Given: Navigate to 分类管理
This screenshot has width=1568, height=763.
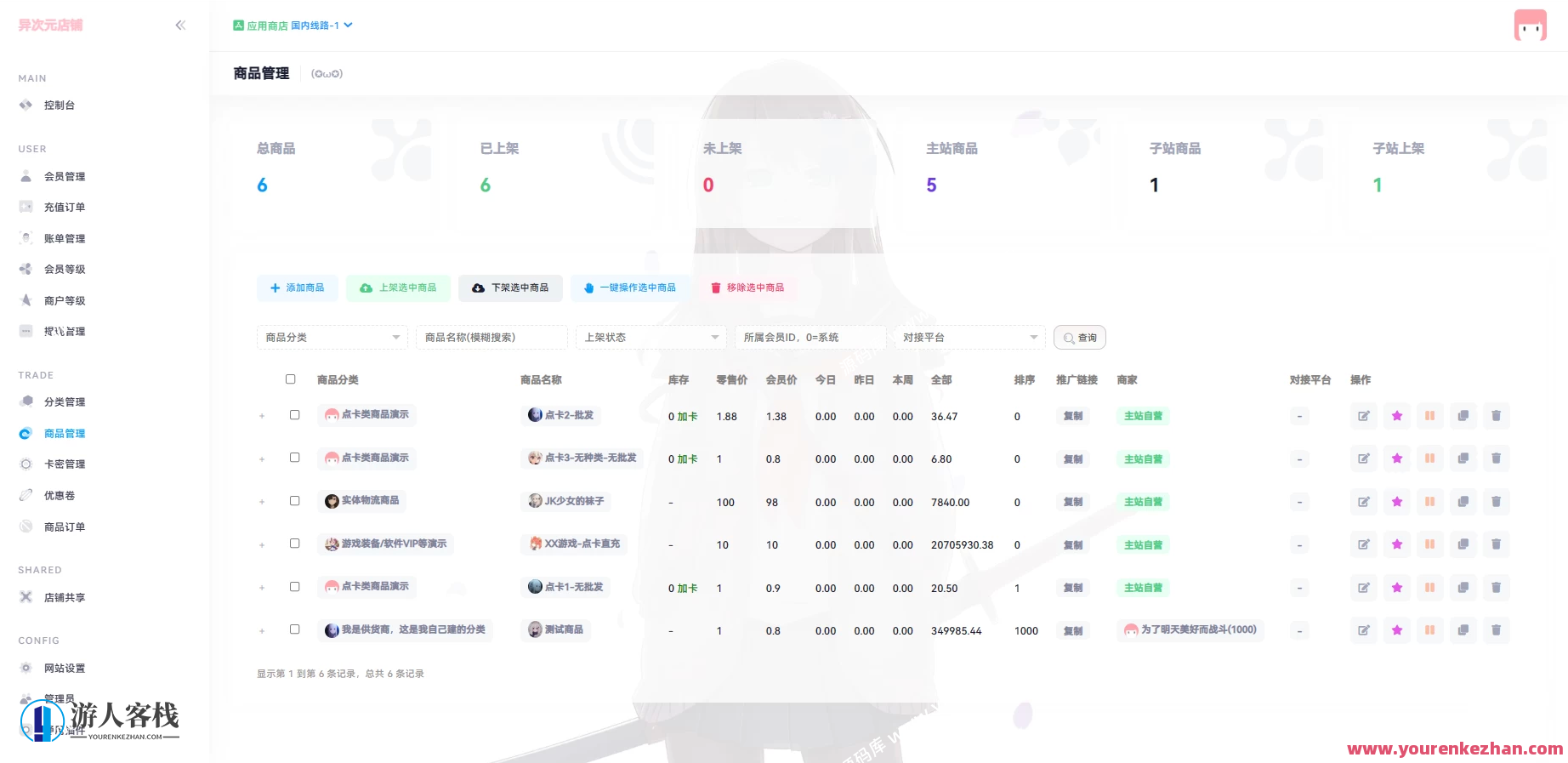Looking at the screenshot, I should tap(65, 402).
